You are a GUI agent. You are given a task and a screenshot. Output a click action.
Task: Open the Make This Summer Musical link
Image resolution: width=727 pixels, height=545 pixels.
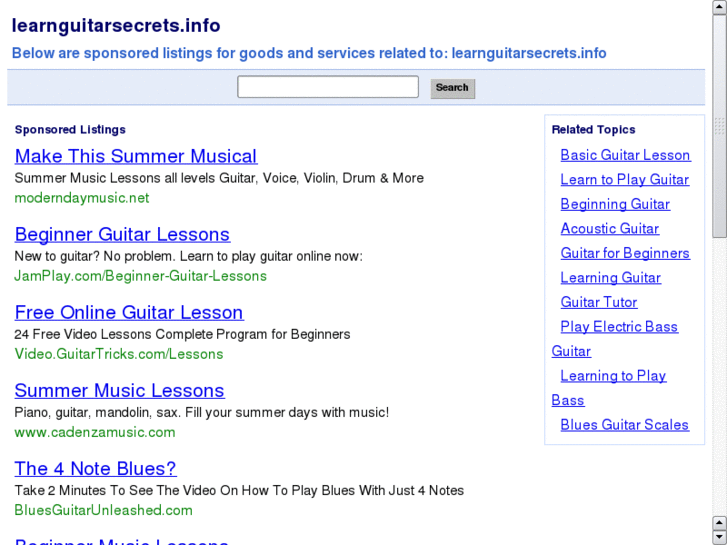click(136, 156)
